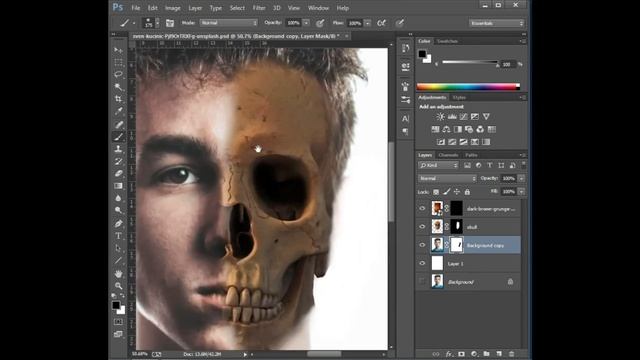Image resolution: width=640 pixels, height=360 pixels.
Task: Select the Eyedropper tool
Action: click(118, 111)
